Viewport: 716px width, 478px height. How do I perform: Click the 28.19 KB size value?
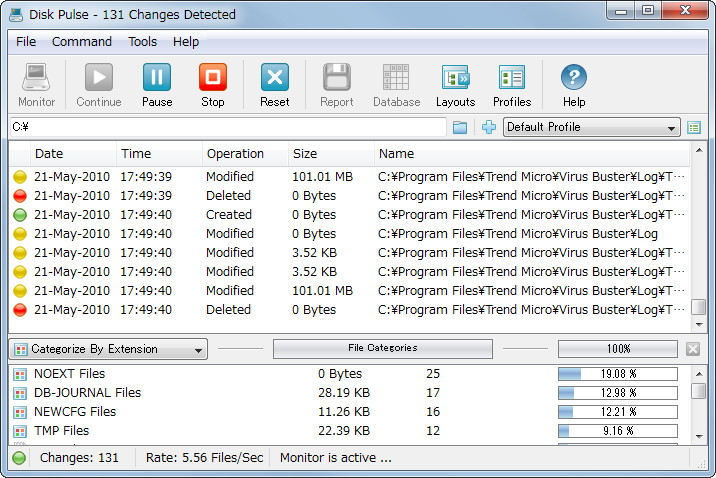point(344,393)
